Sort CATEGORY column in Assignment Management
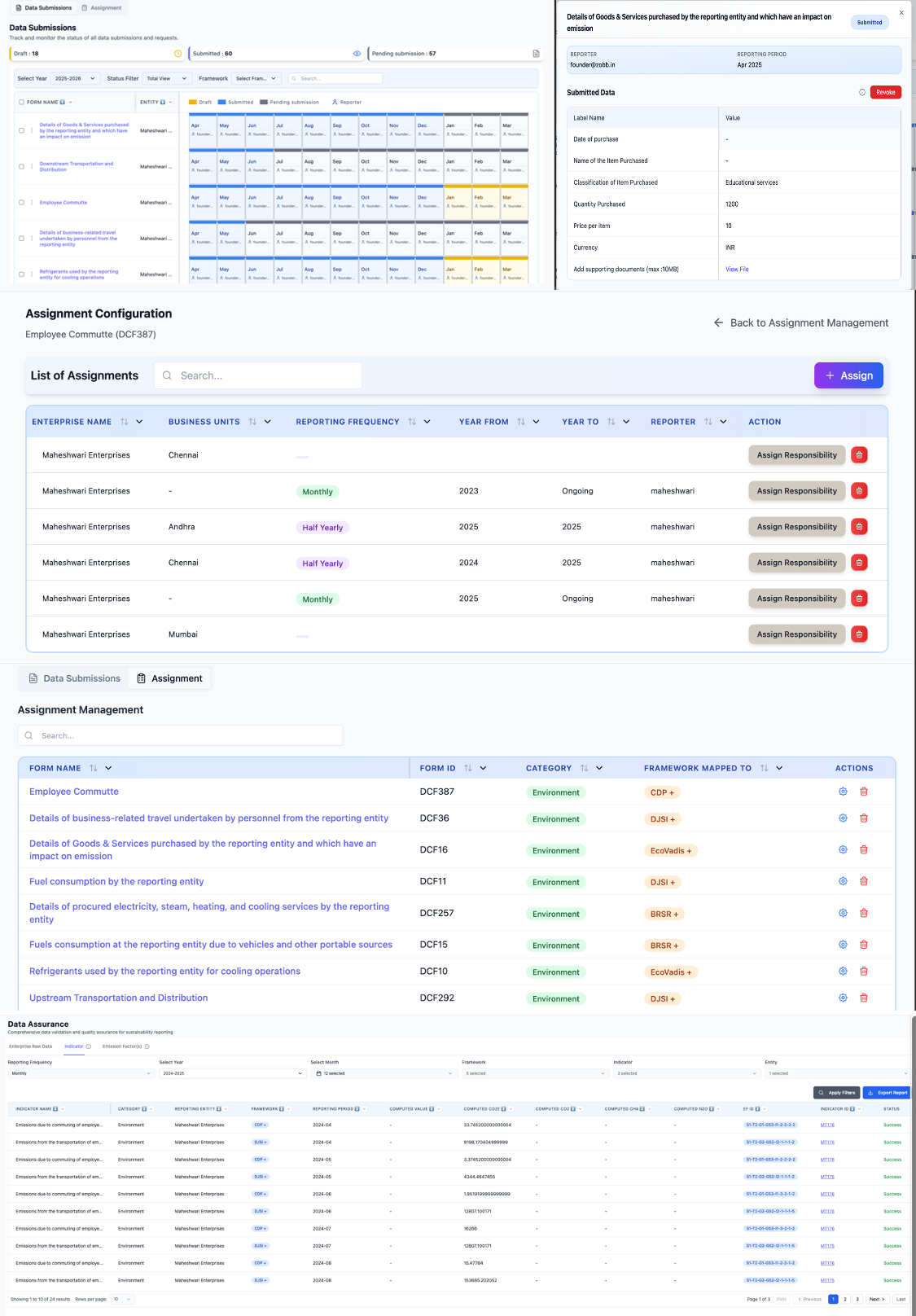 coord(585,768)
